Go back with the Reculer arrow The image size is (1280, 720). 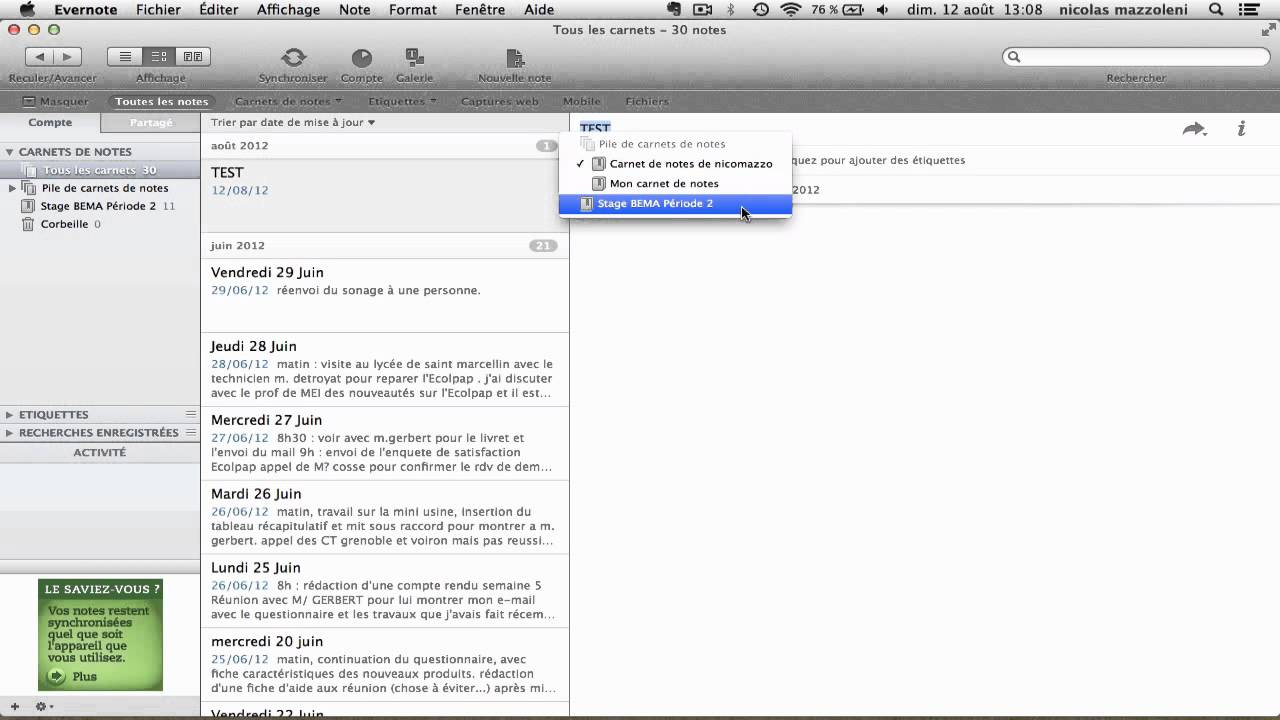[x=39, y=57]
